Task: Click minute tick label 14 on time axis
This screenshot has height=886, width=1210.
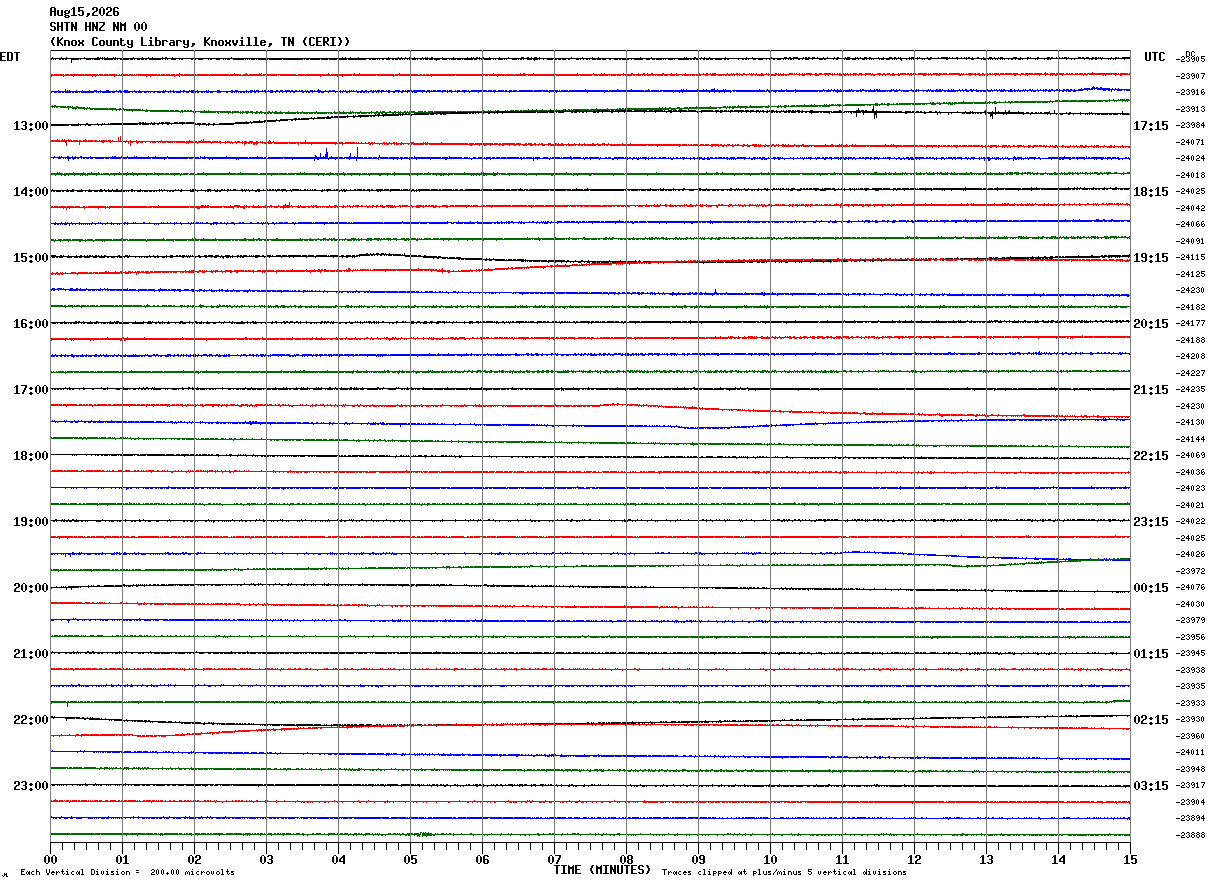Action: pyautogui.click(x=1058, y=860)
